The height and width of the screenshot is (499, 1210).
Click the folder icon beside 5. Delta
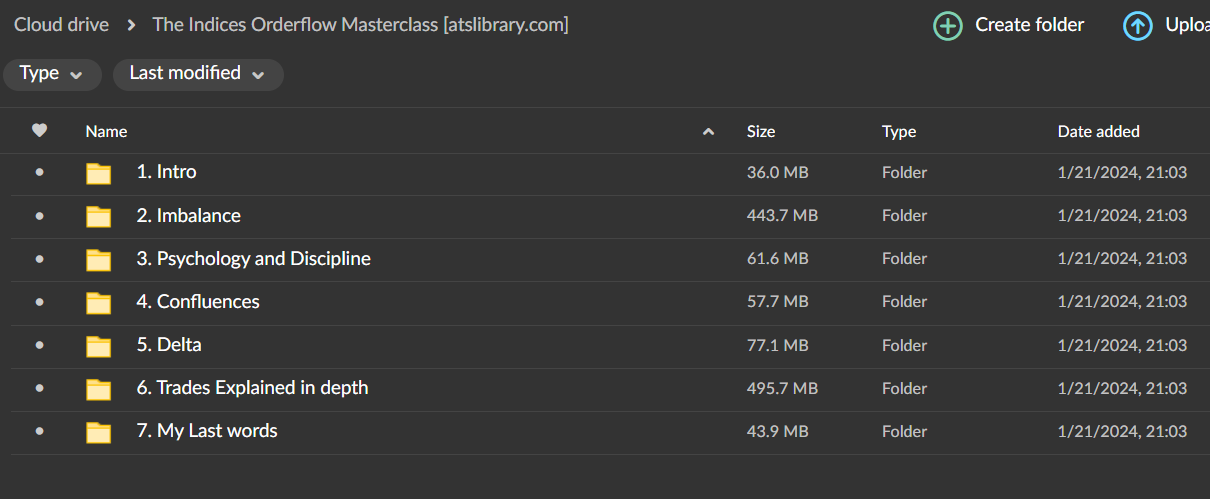pyautogui.click(x=98, y=345)
